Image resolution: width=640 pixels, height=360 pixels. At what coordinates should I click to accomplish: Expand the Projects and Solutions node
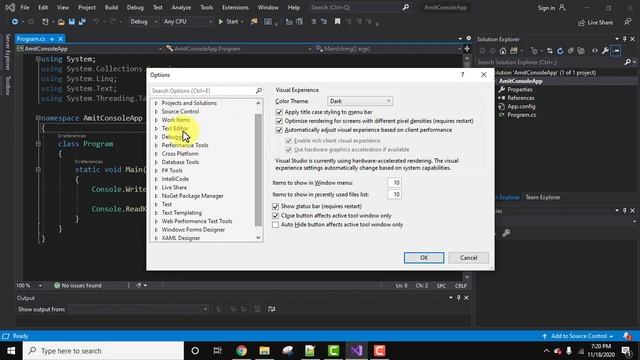tap(156, 103)
